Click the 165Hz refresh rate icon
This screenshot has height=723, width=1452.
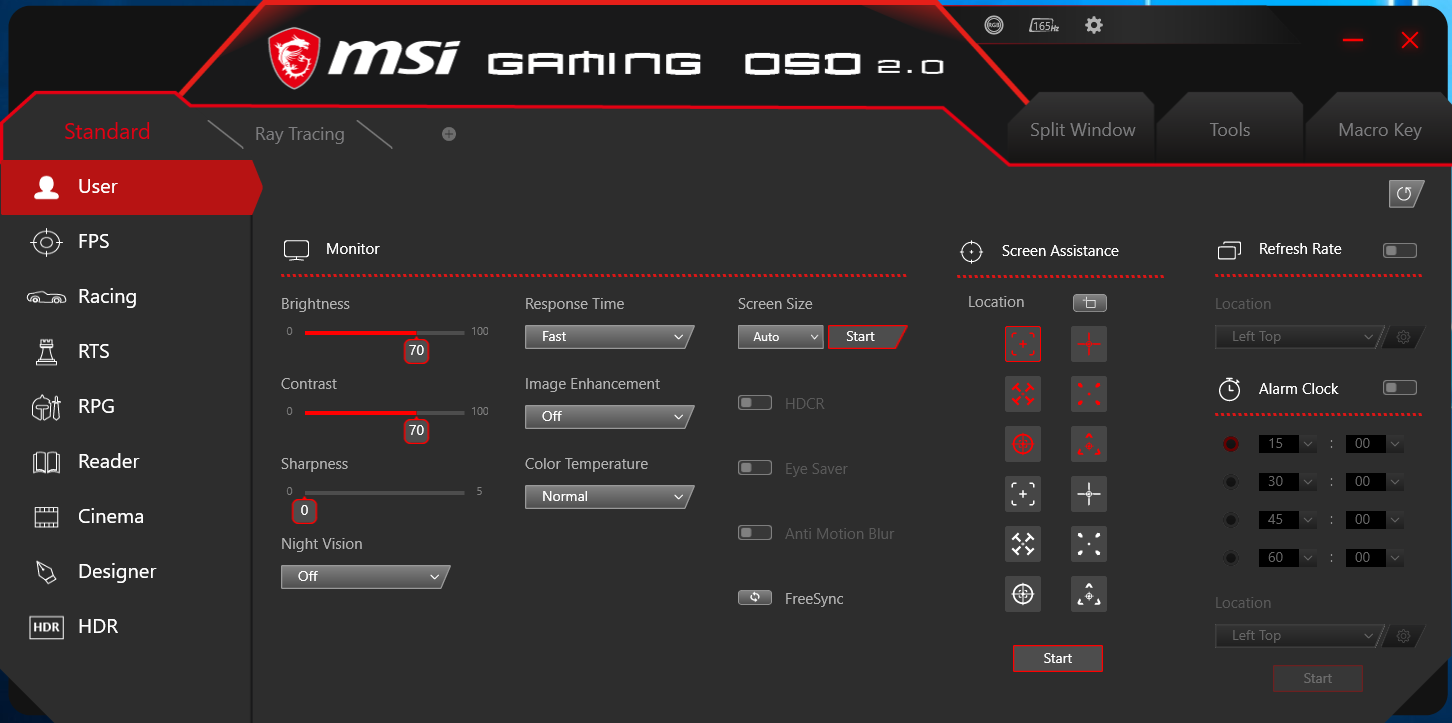pos(1044,25)
